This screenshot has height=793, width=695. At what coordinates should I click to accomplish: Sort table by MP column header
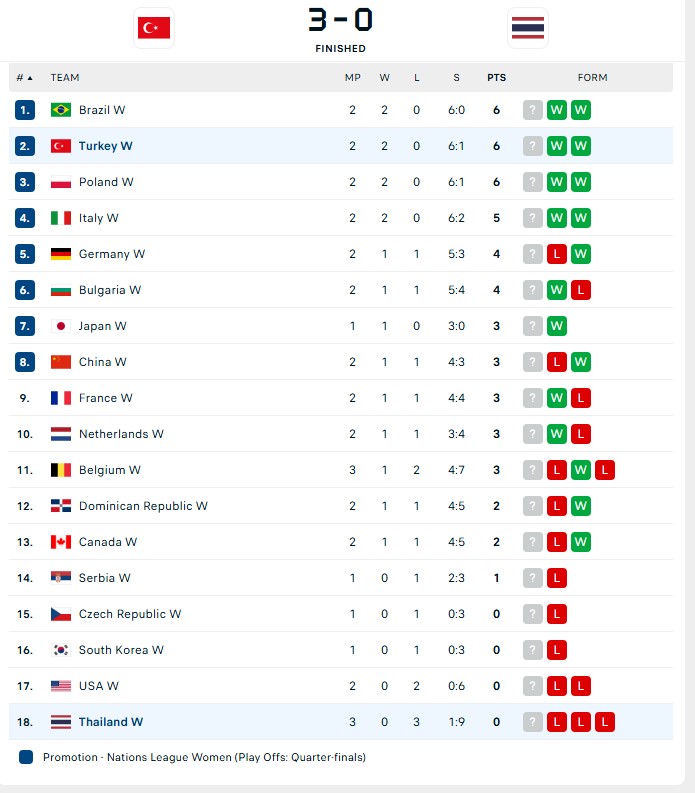[353, 77]
